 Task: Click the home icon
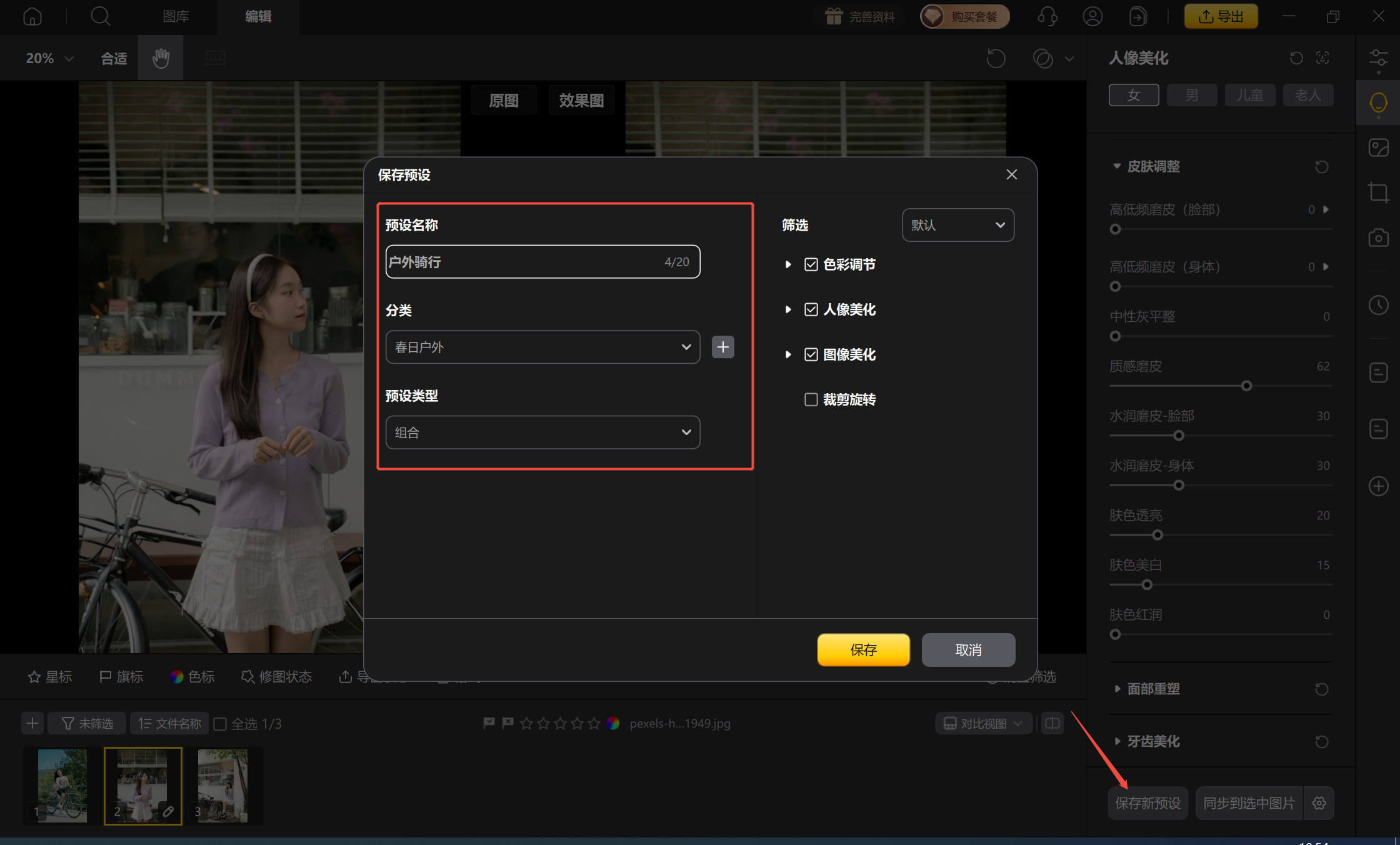pyautogui.click(x=32, y=16)
